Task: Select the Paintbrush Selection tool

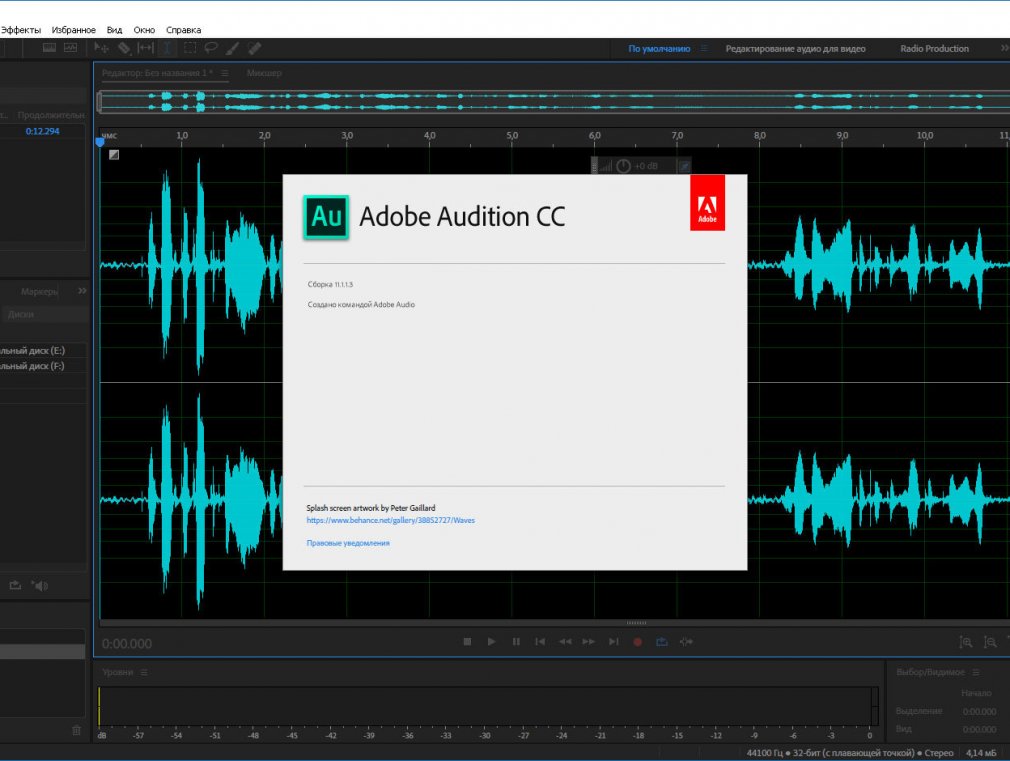Action: click(x=233, y=48)
